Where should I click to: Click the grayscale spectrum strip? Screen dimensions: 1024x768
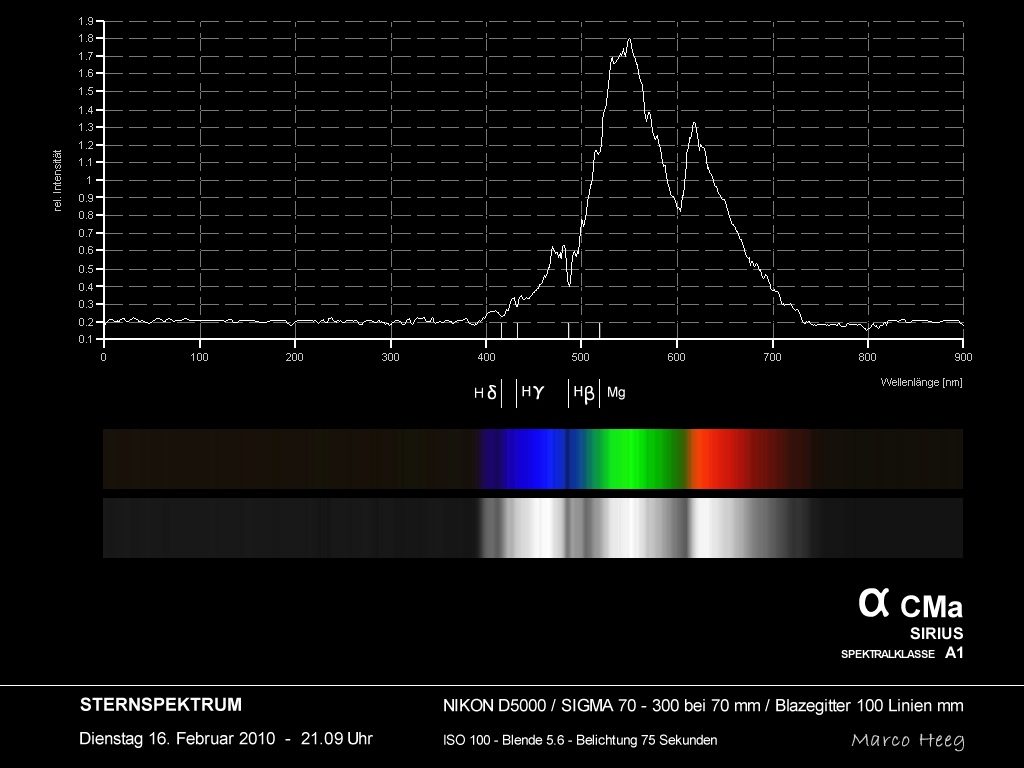coord(532,528)
